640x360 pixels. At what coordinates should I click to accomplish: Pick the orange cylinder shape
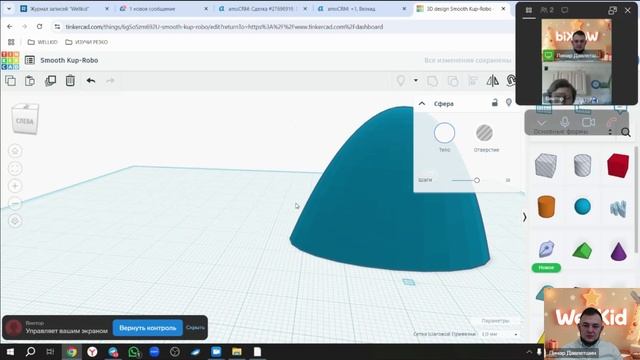pyautogui.click(x=547, y=206)
